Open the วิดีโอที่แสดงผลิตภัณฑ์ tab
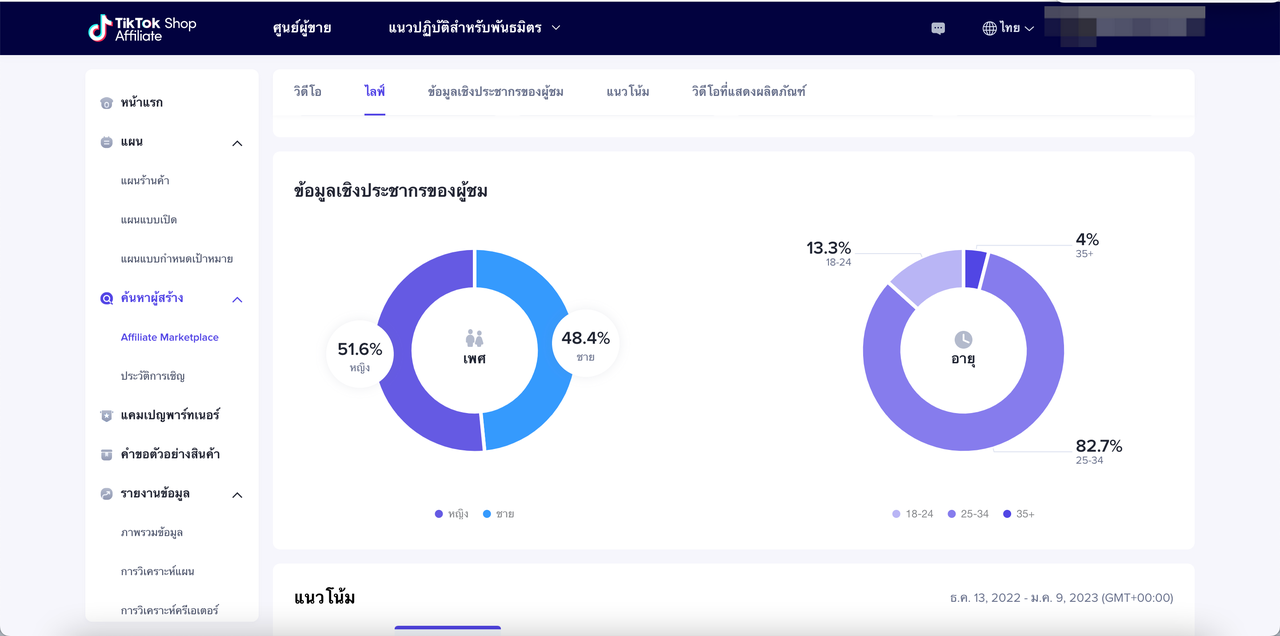This screenshot has height=636, width=1280. pos(748,92)
